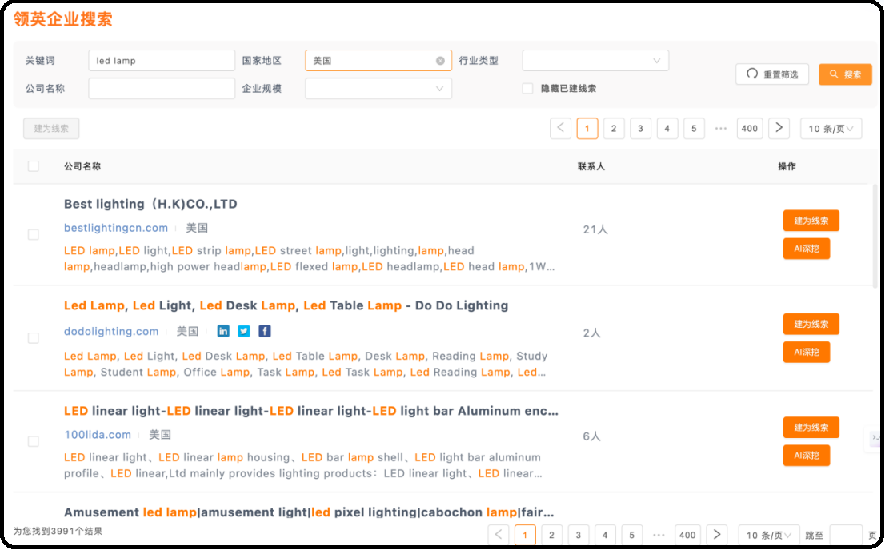
Task: Click AI深挖 for Do Do Lighting row
Action: click(807, 352)
